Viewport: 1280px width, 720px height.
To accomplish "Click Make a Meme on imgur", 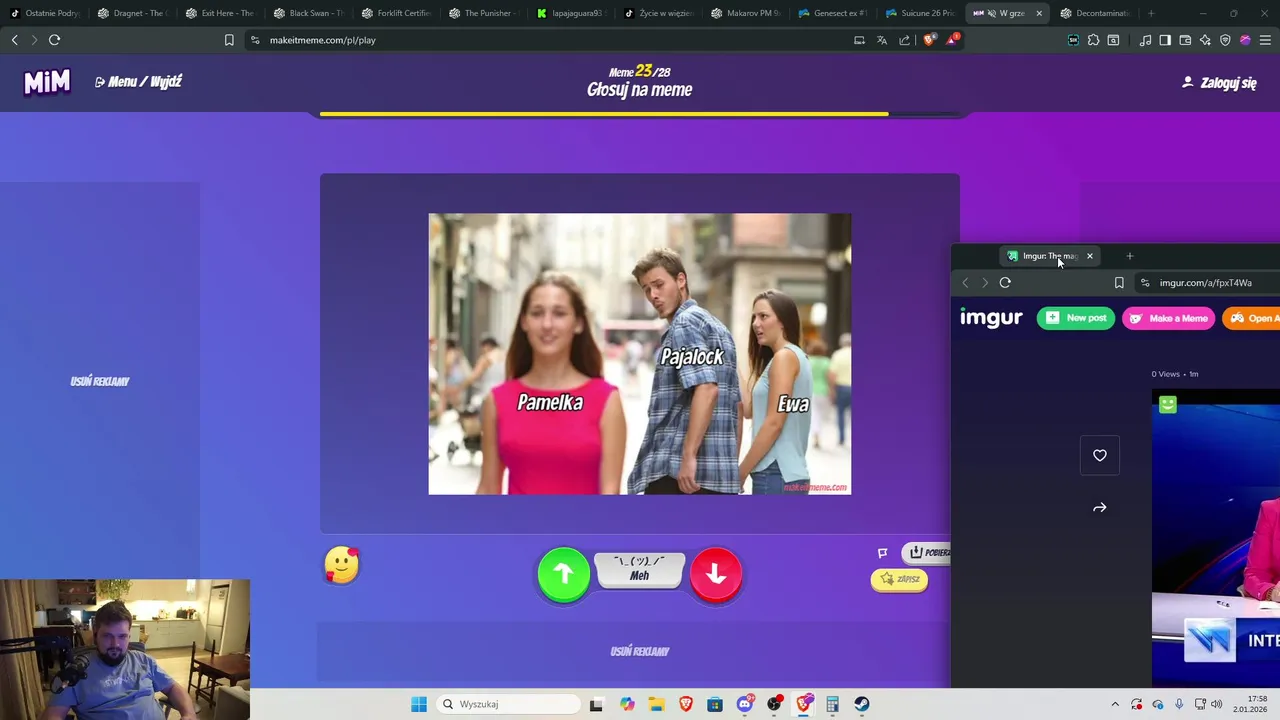I will 1169,318.
